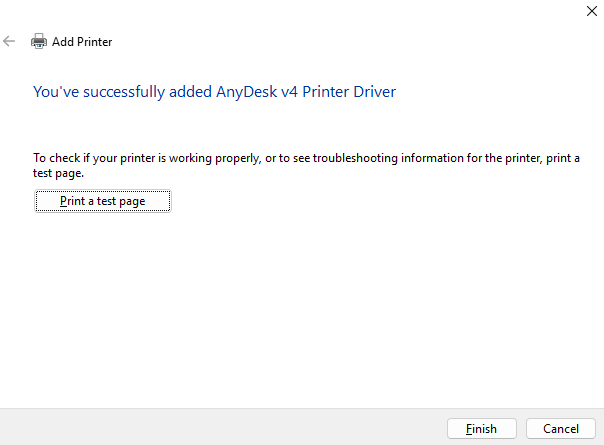Close the Add Printer dialog window

click(586, 12)
